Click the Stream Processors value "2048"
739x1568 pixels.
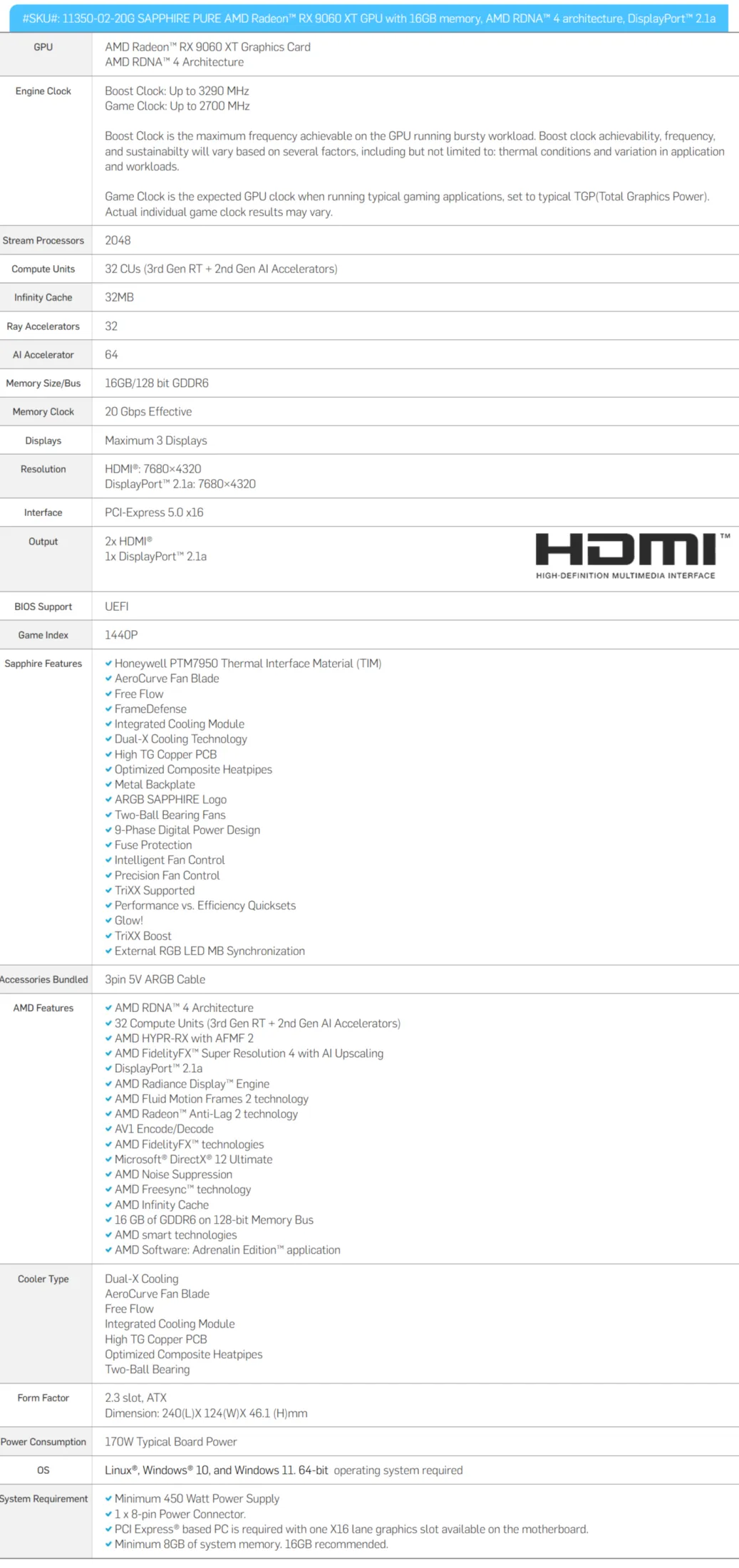[x=118, y=241]
